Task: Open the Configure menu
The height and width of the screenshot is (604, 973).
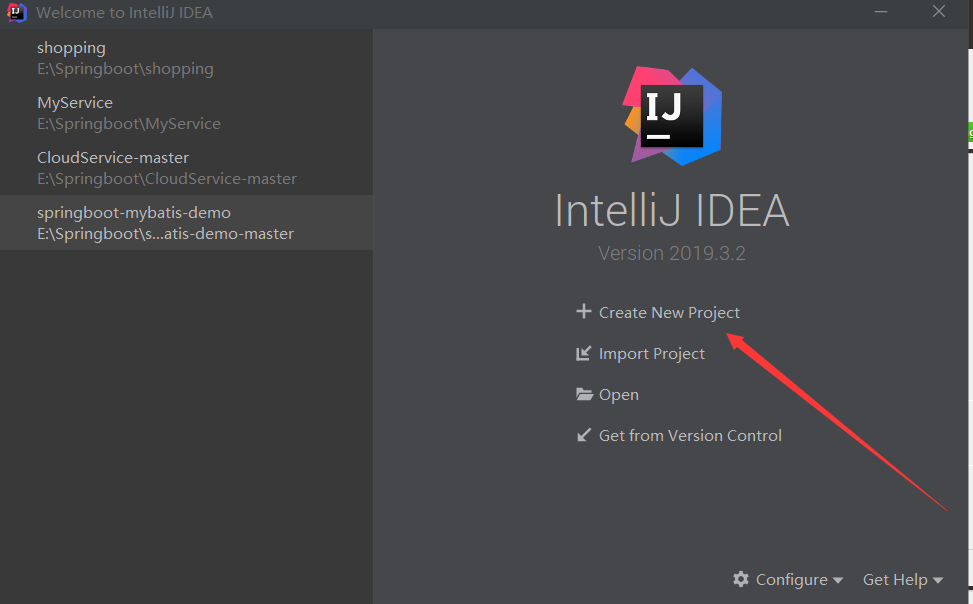Action: pos(791,579)
